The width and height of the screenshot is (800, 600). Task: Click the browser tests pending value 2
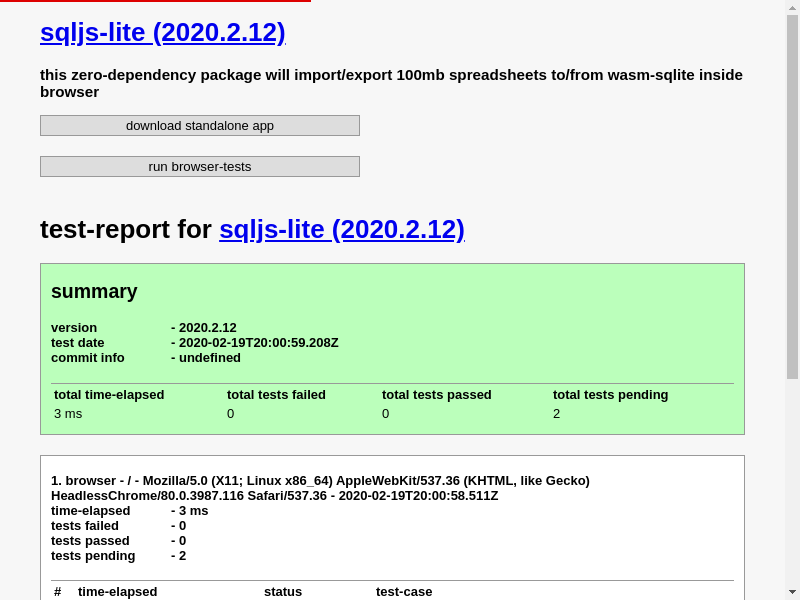tap(183, 556)
